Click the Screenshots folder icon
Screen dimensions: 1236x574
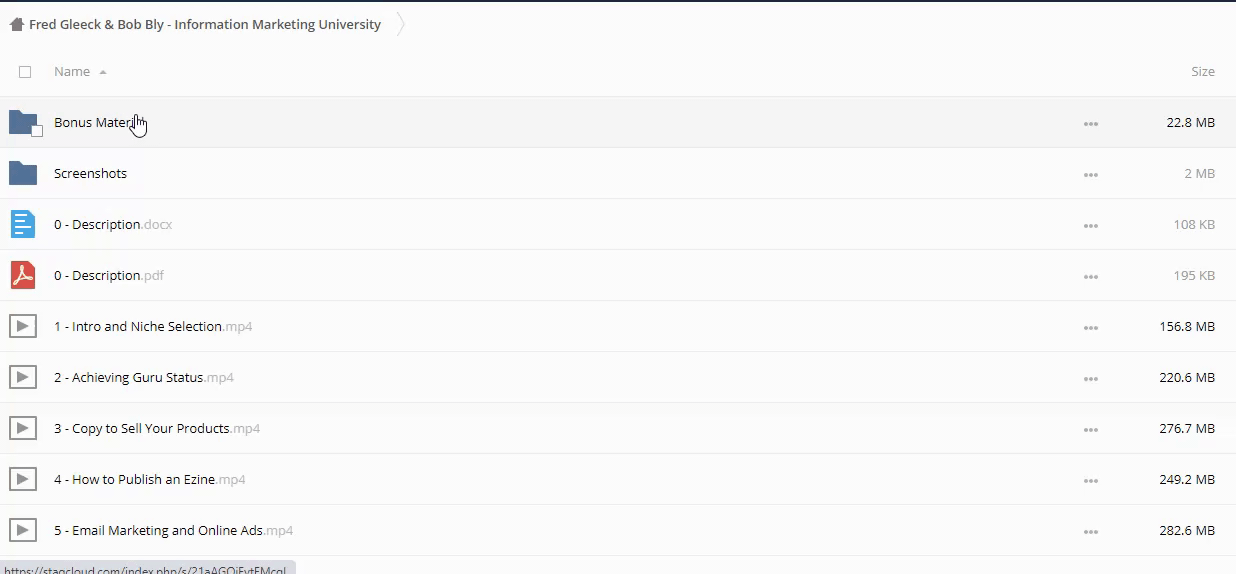point(23,173)
